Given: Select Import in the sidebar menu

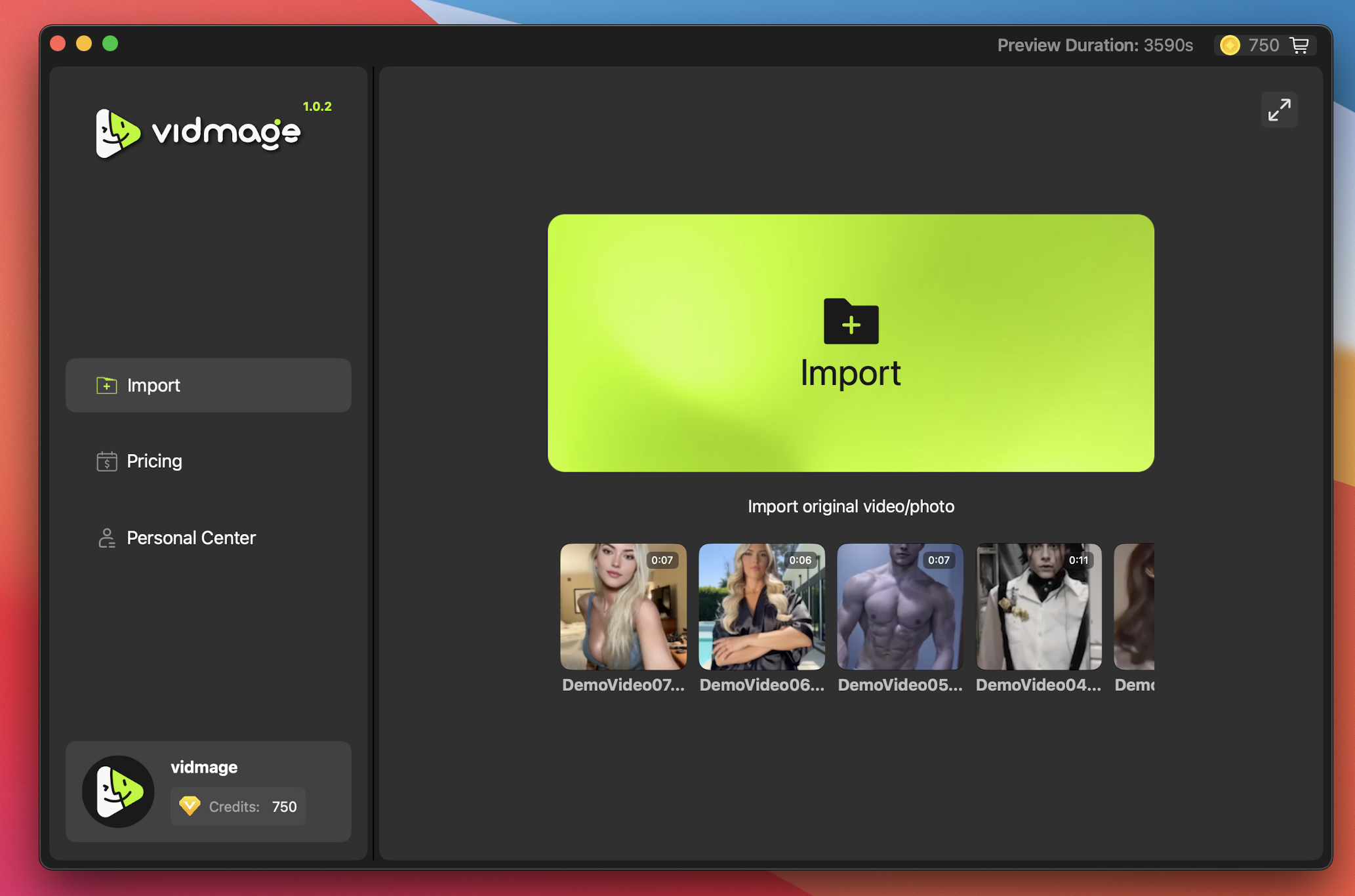Looking at the screenshot, I should 208,385.
